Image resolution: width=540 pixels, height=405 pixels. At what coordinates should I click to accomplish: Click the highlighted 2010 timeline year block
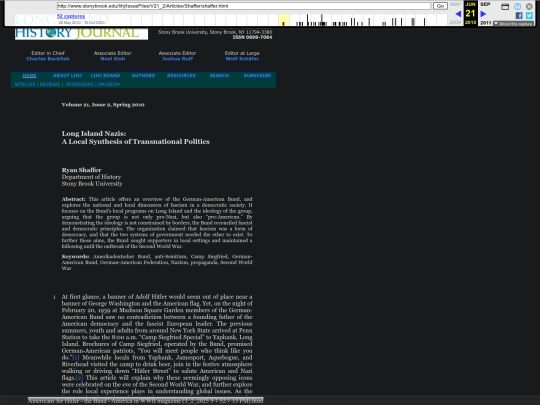click(x=283, y=20)
